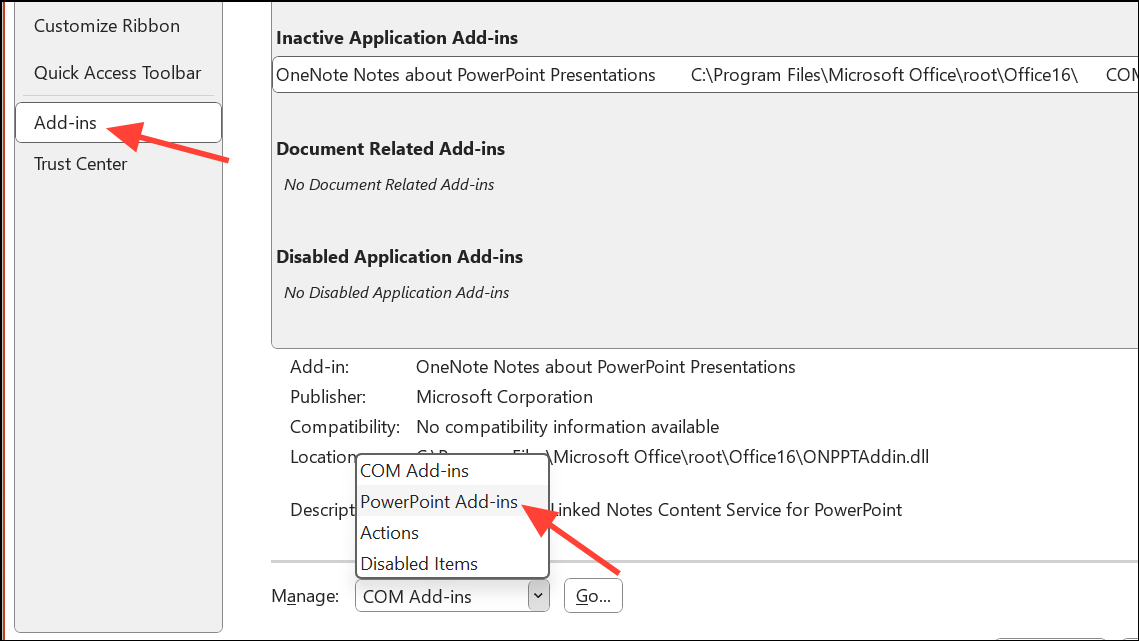Open the Manage dropdown arrow

536,595
